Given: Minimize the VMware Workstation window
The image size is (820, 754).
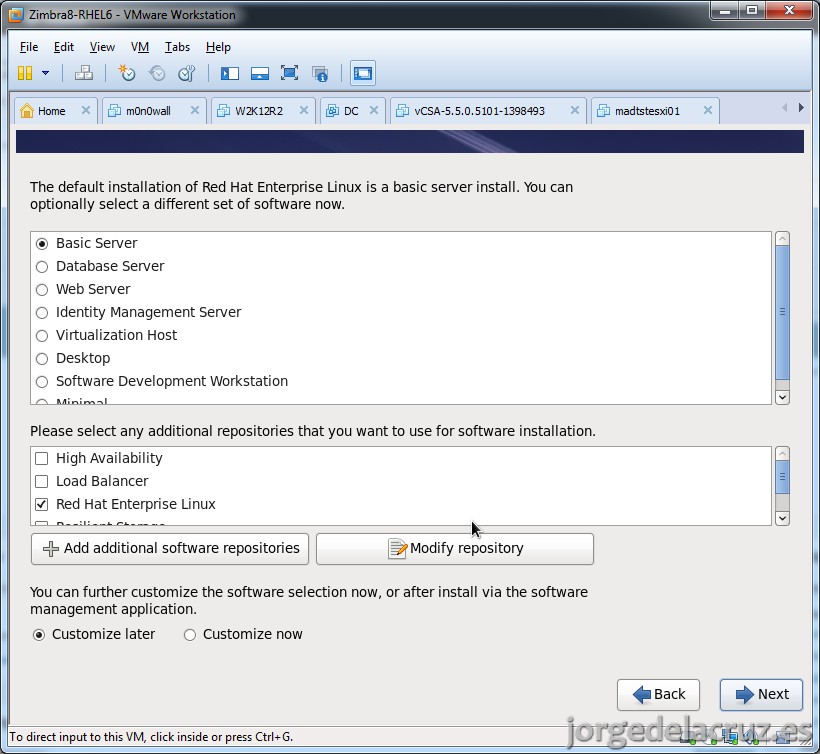Looking at the screenshot, I should point(725,10).
